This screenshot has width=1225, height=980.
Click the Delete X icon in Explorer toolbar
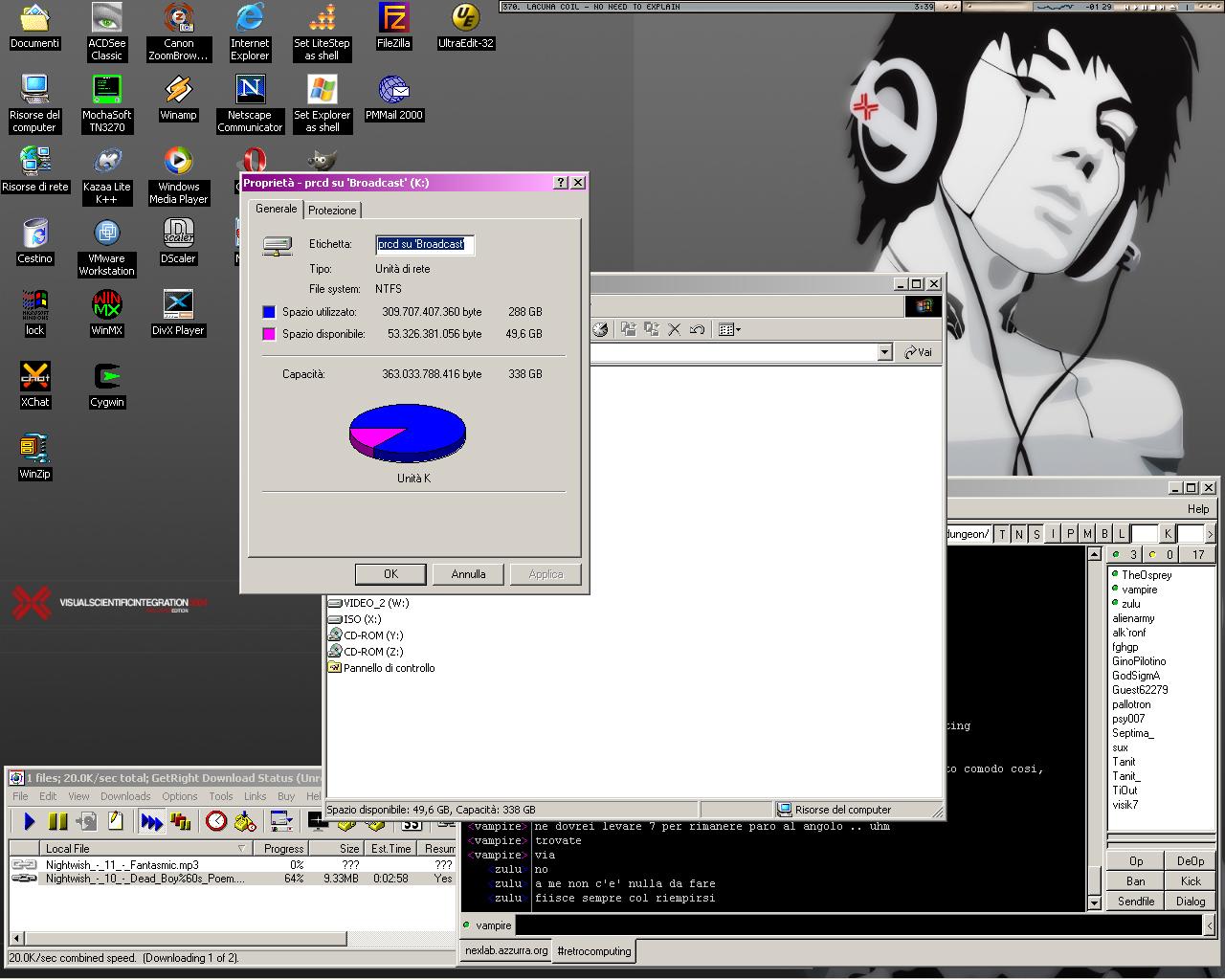pyautogui.click(x=674, y=329)
